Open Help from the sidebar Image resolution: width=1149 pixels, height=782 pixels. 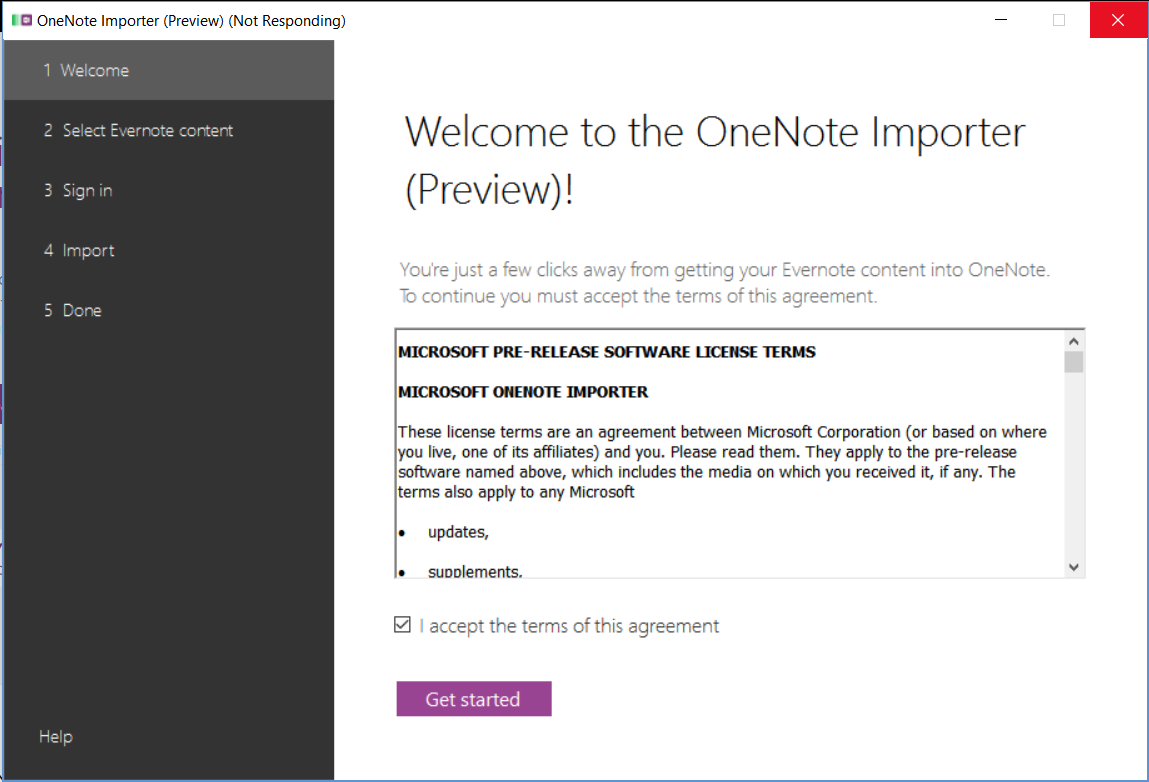pos(55,736)
